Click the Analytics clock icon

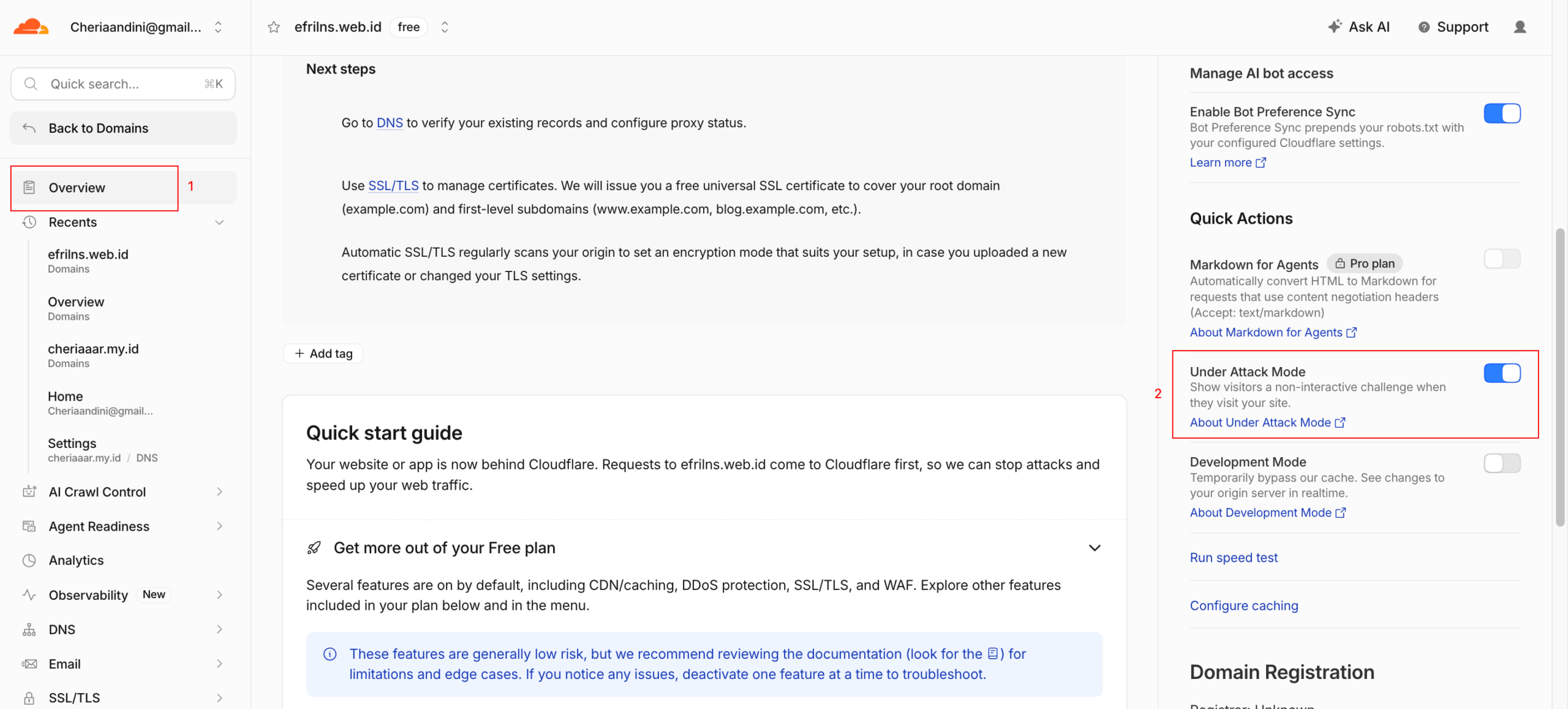click(x=29, y=560)
